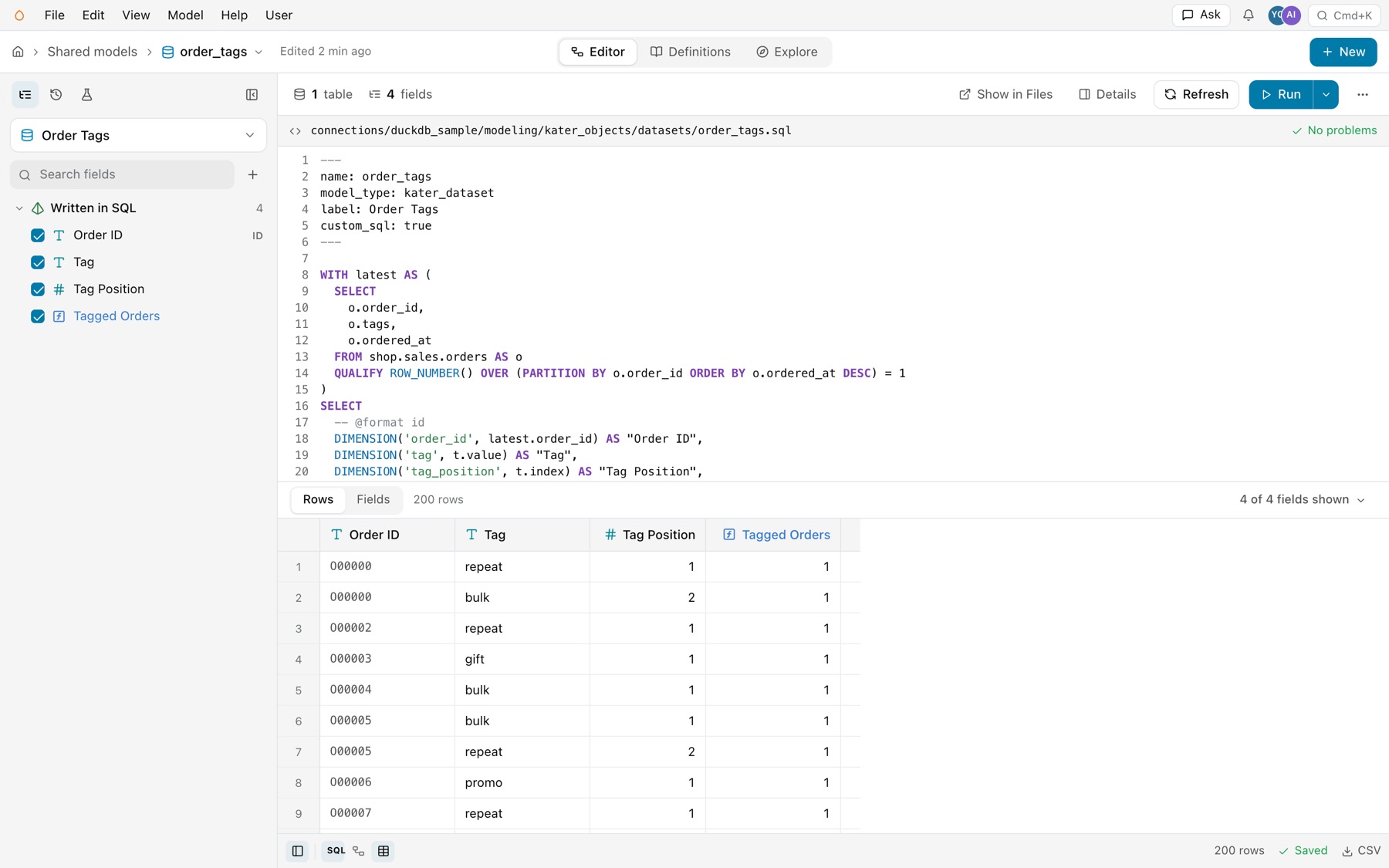Open the Model menu
Image resolution: width=1389 pixels, height=868 pixels.
pyautogui.click(x=185, y=15)
